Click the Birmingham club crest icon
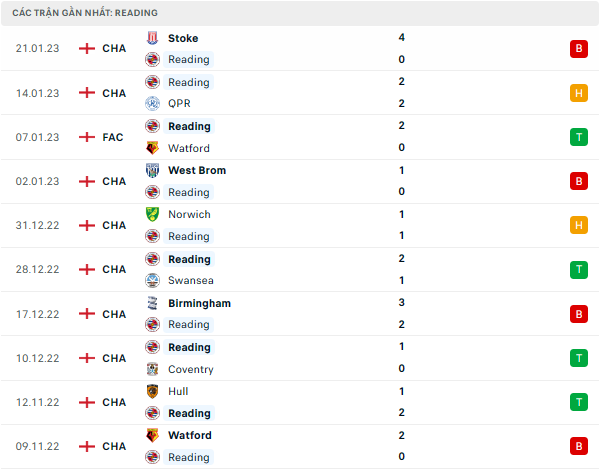The image size is (607, 472). 152,303
